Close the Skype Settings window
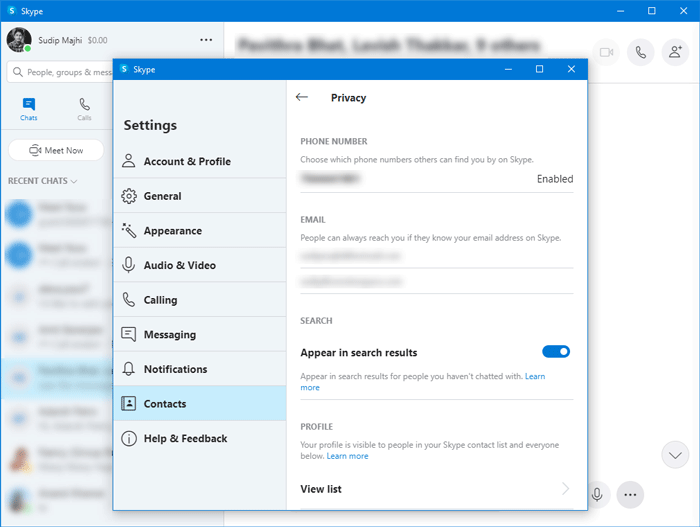The width and height of the screenshot is (700, 527). click(571, 69)
